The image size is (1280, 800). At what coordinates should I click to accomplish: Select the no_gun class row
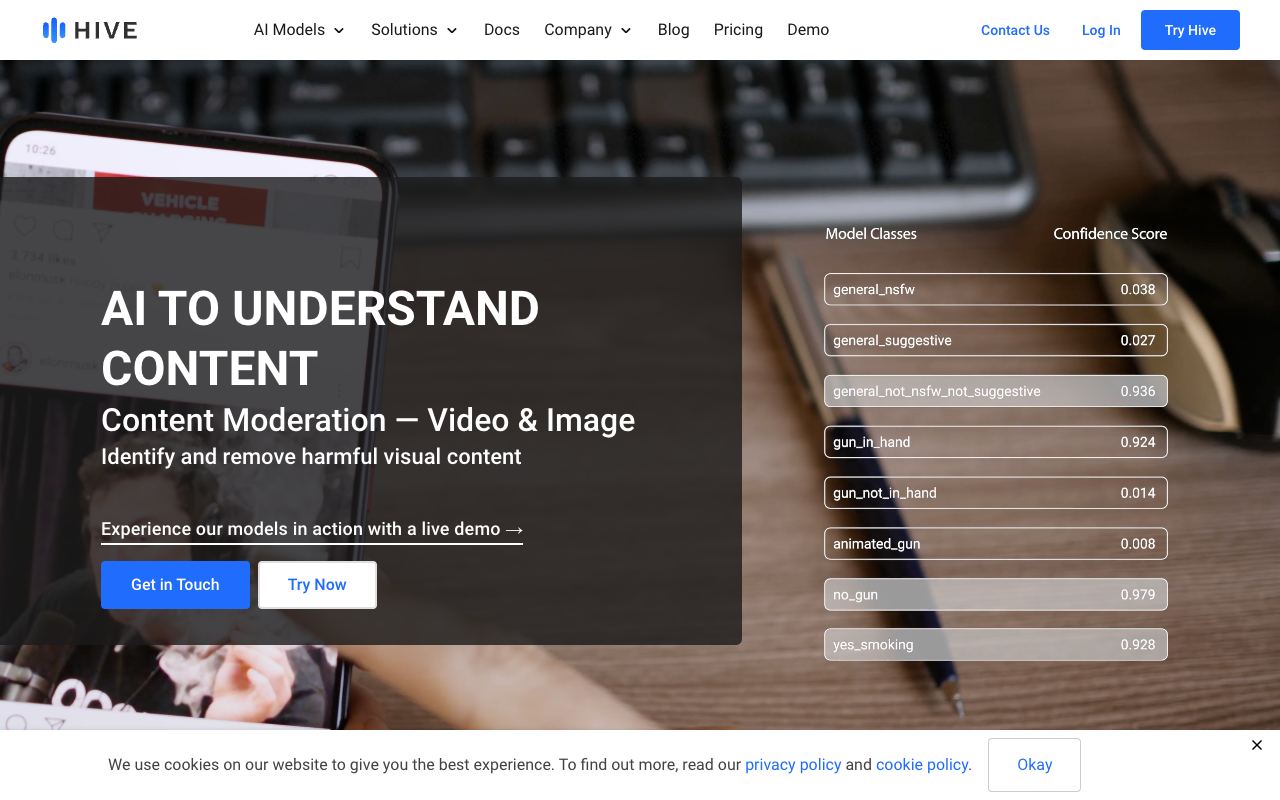tap(996, 595)
